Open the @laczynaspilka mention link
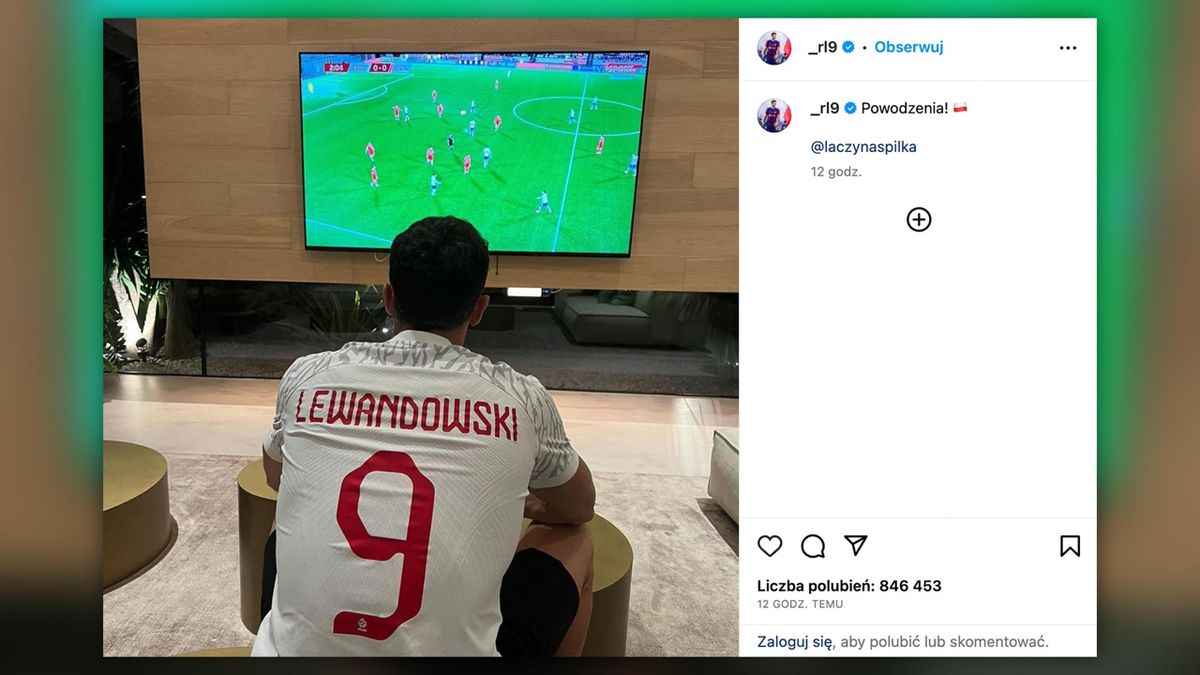Screen dimensions: 1200x675 click(864, 147)
